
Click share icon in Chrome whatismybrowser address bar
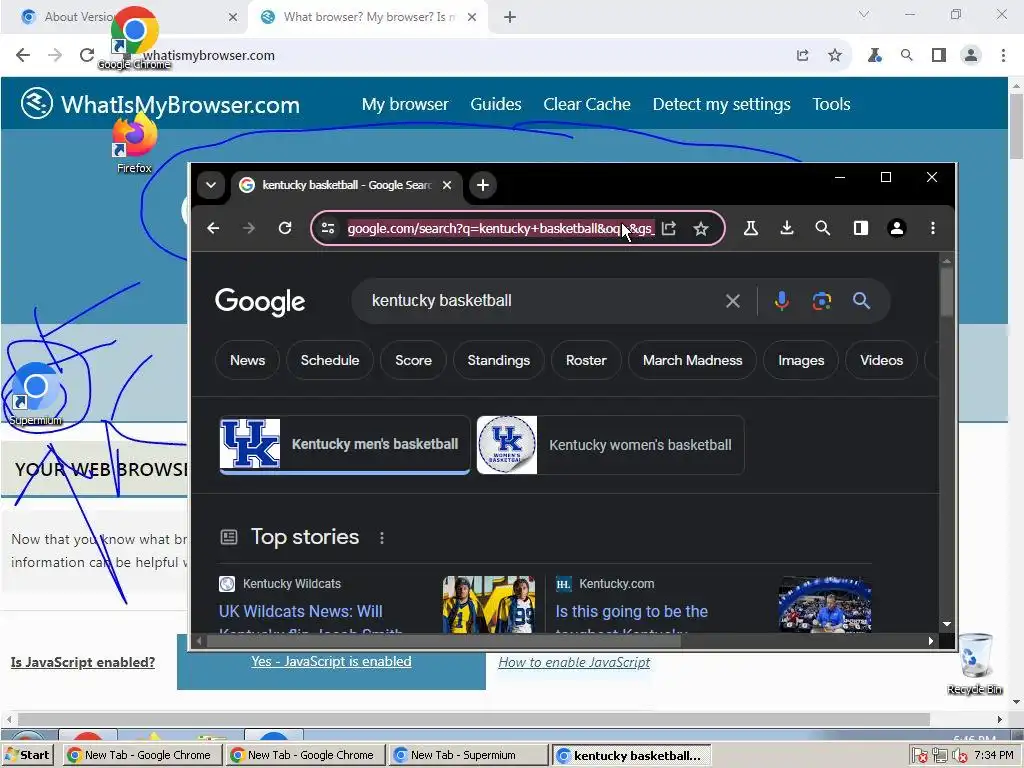[803, 56]
